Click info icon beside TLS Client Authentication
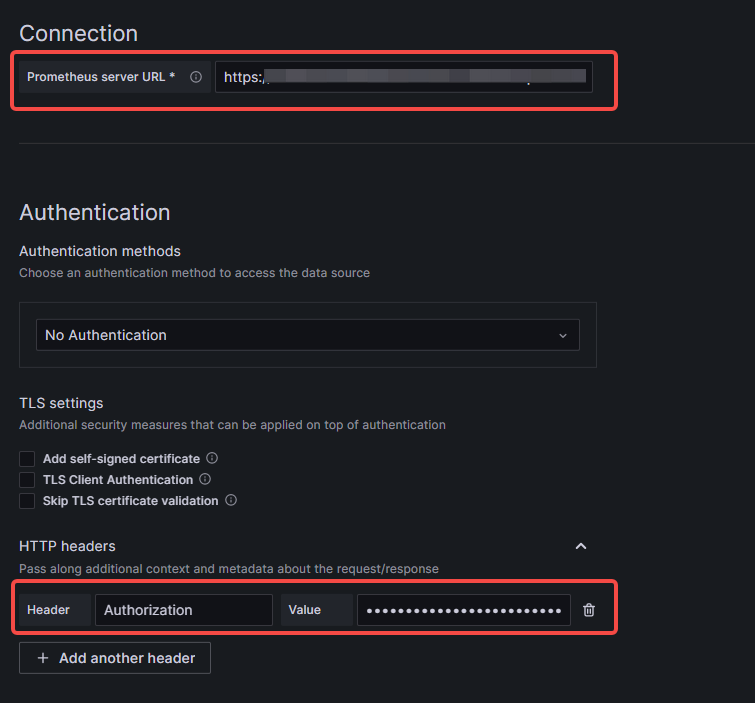This screenshot has width=755, height=703. click(205, 480)
